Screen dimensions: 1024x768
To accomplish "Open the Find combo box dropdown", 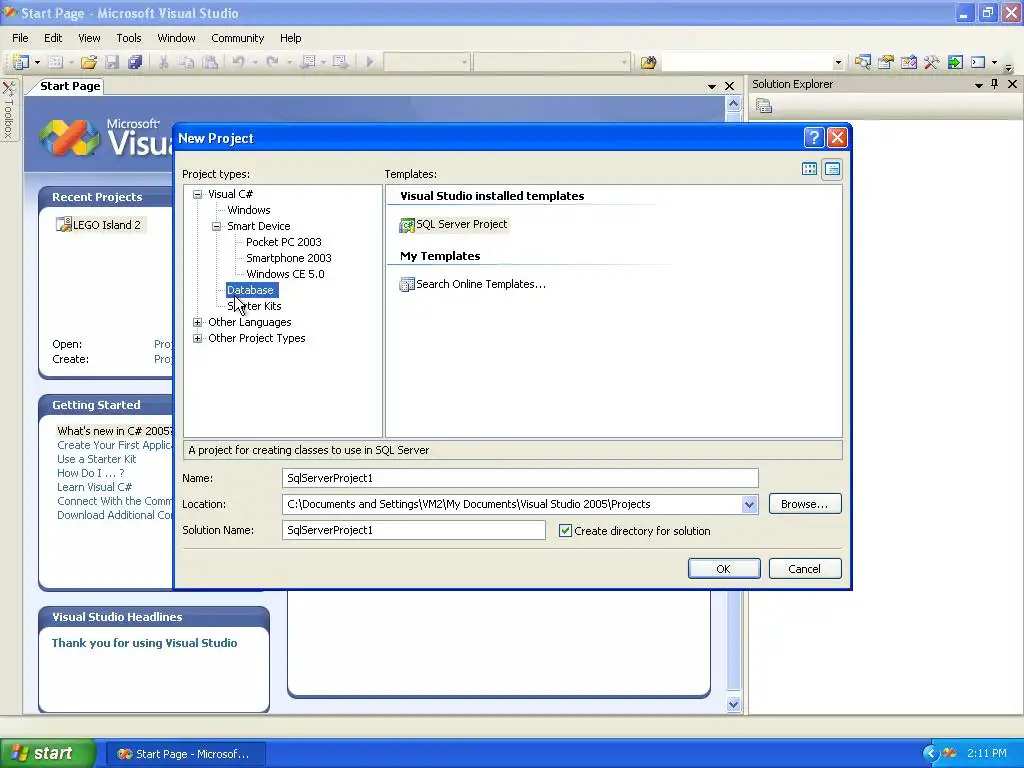I will (x=838, y=63).
